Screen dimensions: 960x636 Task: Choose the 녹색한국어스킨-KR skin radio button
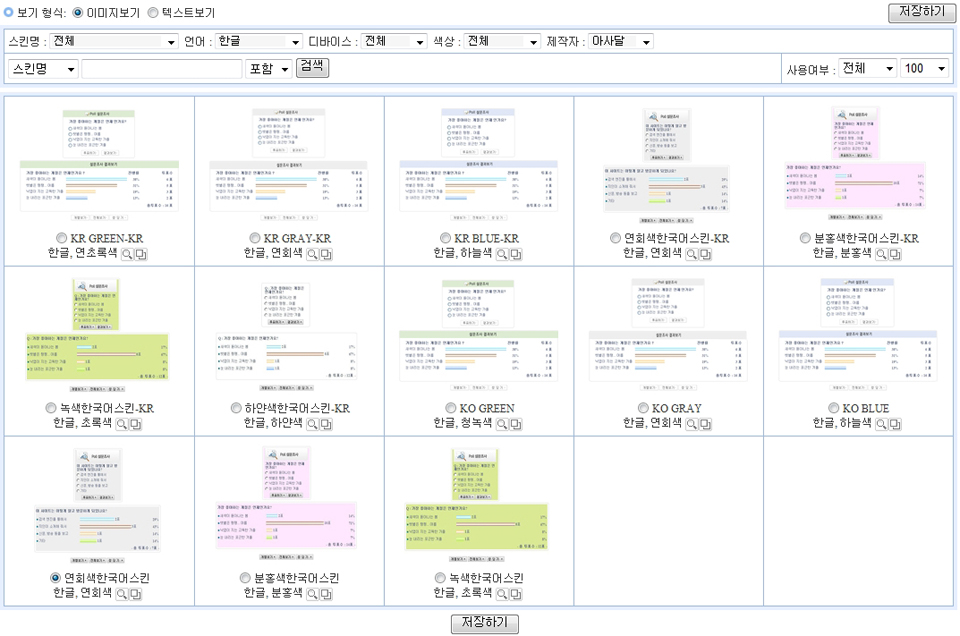point(51,408)
